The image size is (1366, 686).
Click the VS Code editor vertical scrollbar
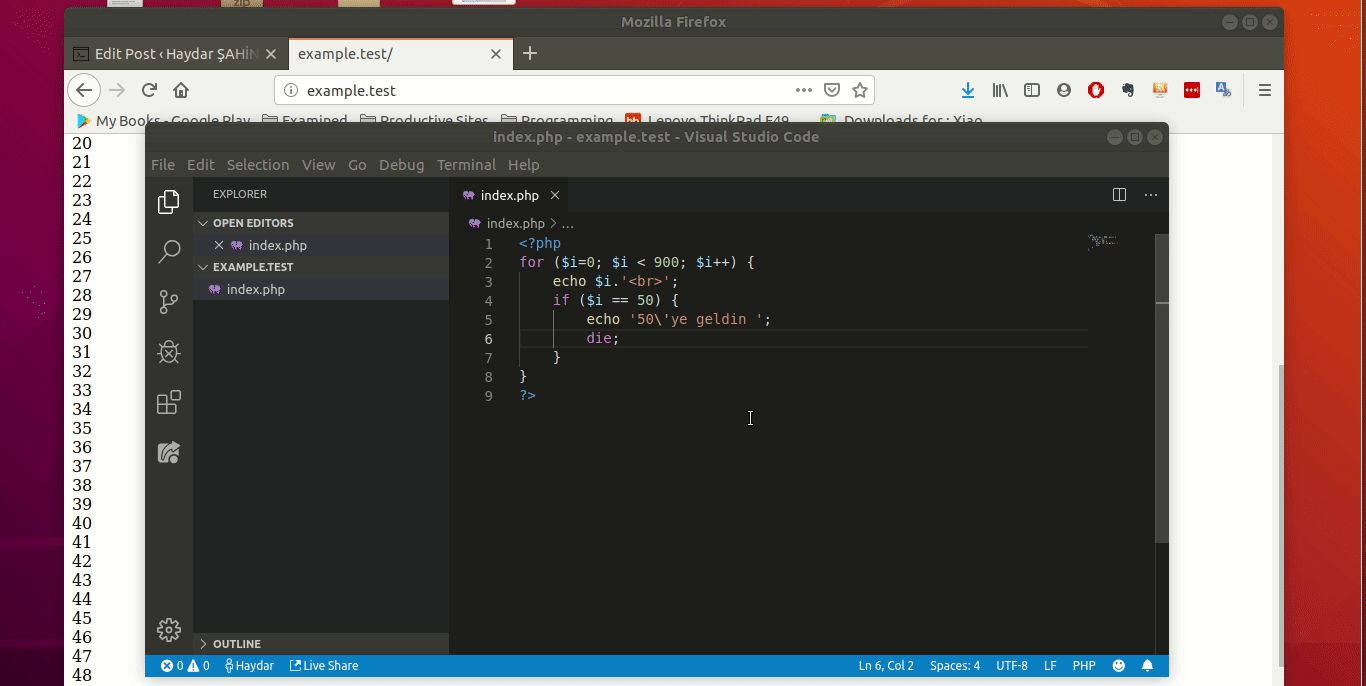pyautogui.click(x=1161, y=388)
